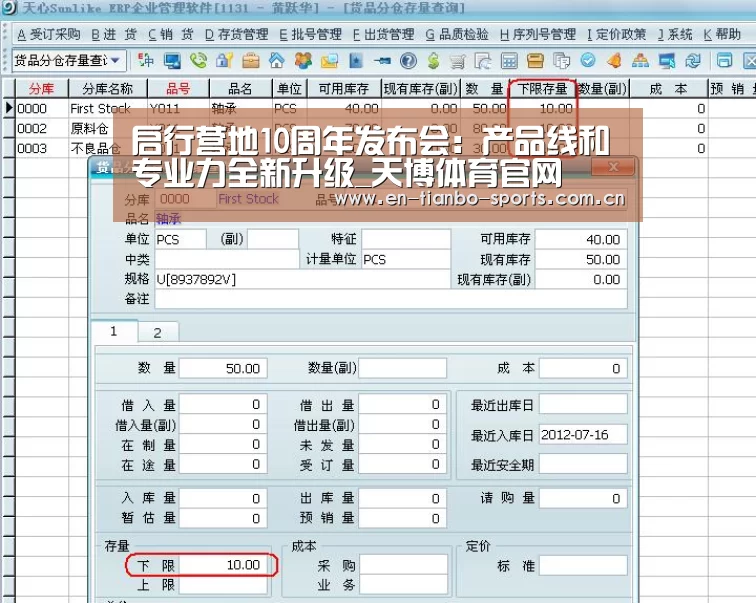Click the First Stock cell in row 0000
The width and height of the screenshot is (756, 603).
click(108, 108)
